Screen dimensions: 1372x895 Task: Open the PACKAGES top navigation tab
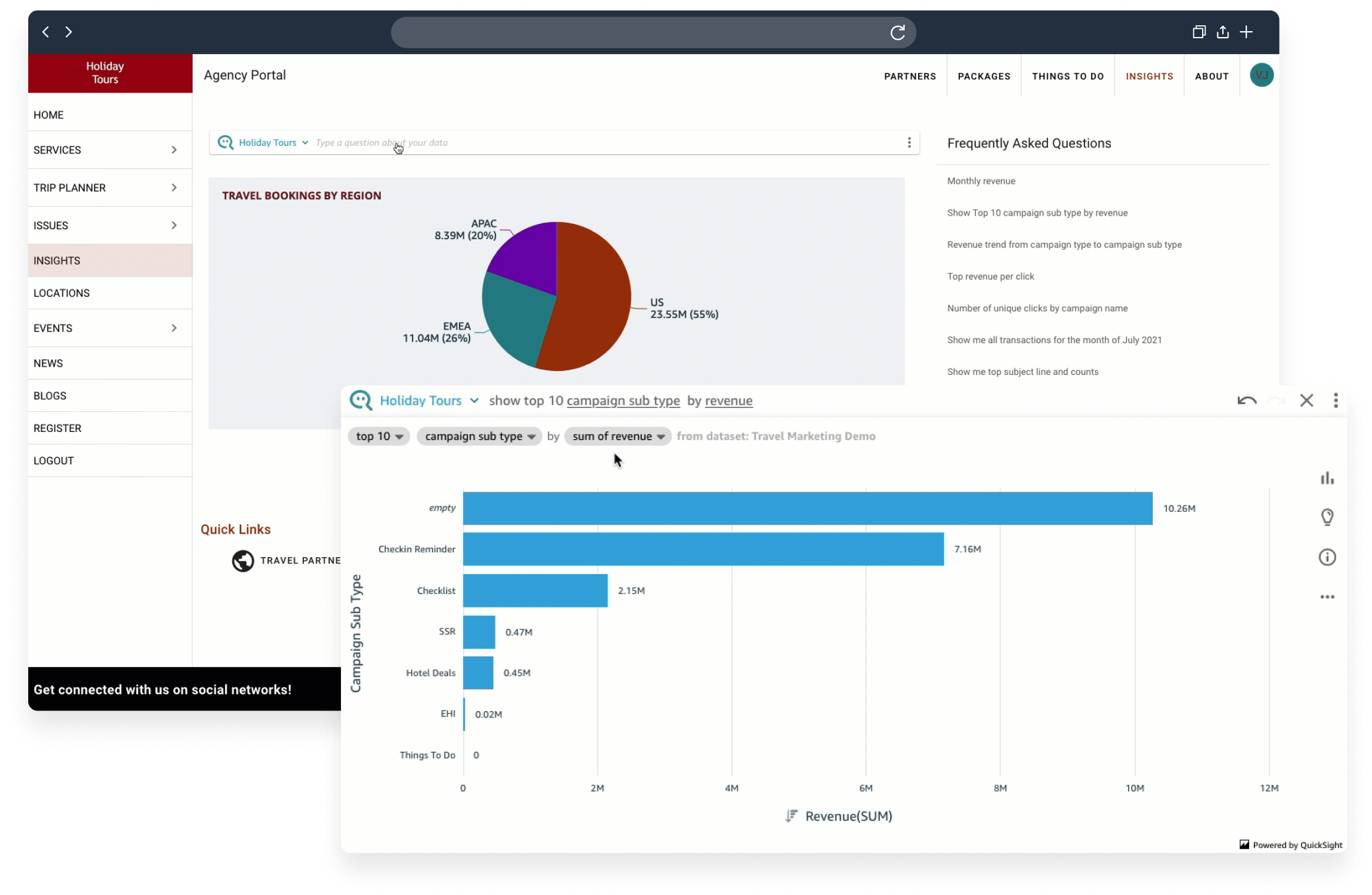click(x=983, y=76)
